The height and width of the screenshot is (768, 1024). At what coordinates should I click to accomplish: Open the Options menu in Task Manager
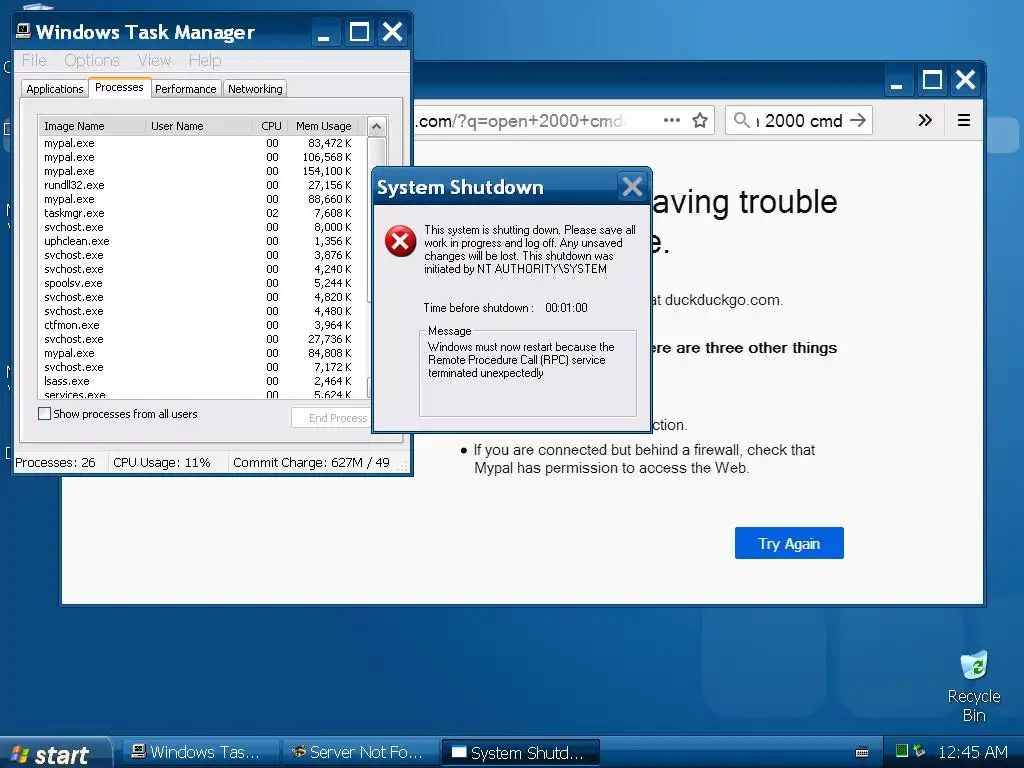click(x=91, y=60)
